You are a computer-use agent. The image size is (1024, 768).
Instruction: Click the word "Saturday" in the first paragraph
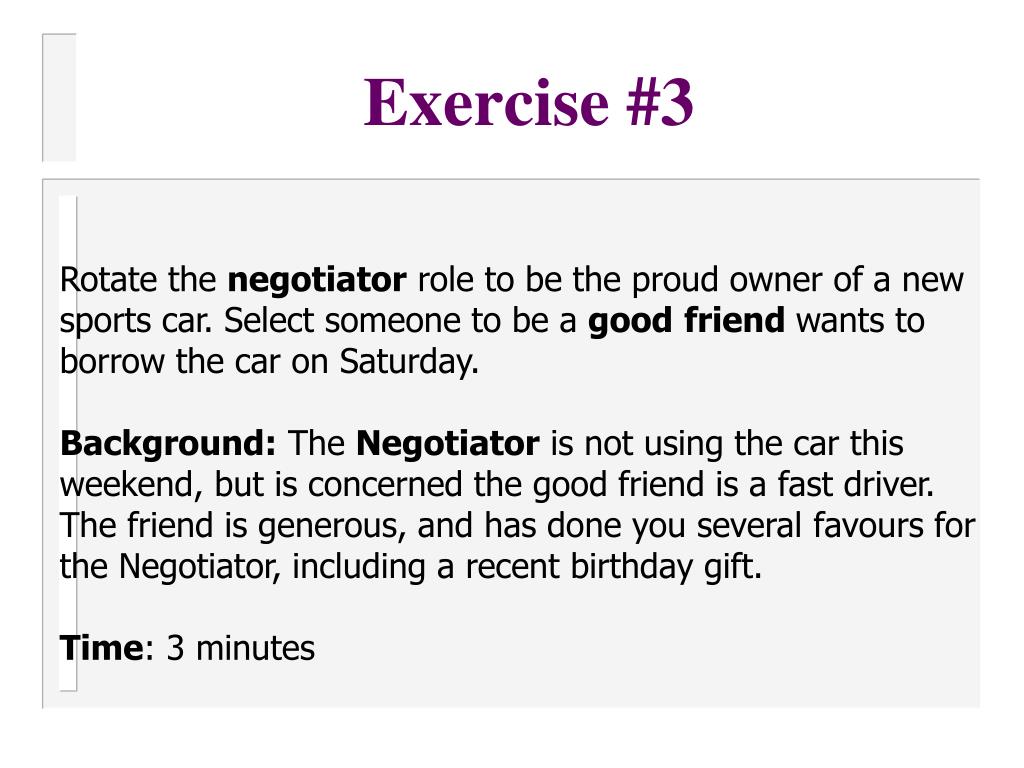tap(408, 362)
